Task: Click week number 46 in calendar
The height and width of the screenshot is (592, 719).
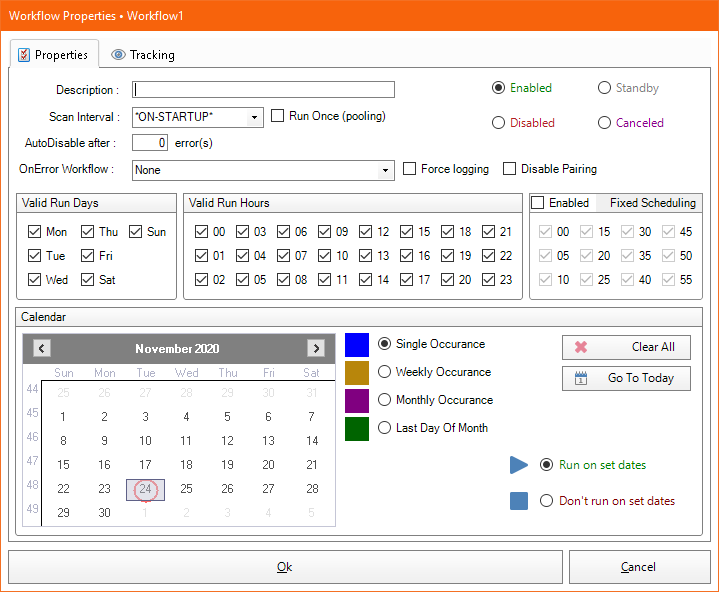Action: [32, 437]
